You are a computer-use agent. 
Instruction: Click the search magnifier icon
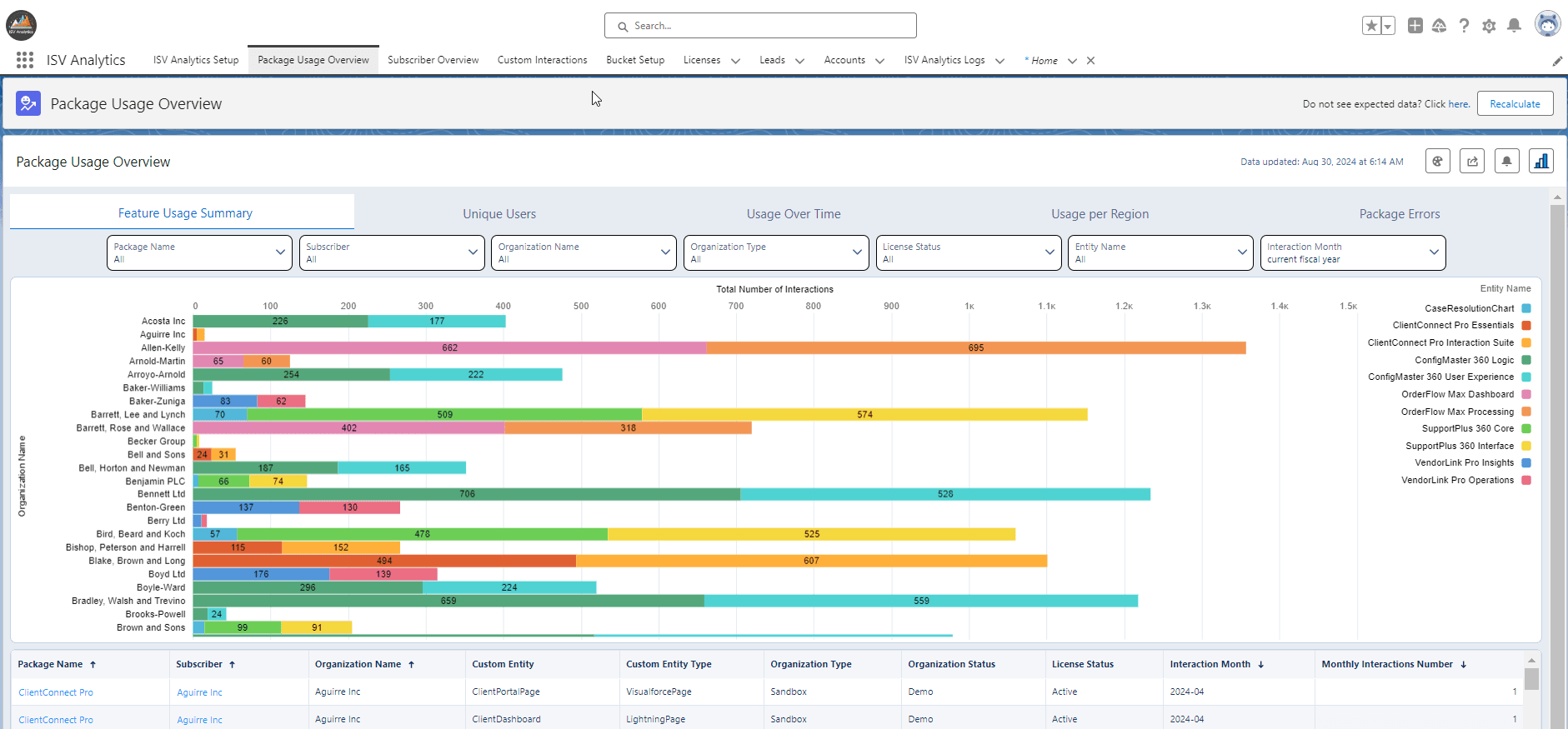tap(623, 27)
